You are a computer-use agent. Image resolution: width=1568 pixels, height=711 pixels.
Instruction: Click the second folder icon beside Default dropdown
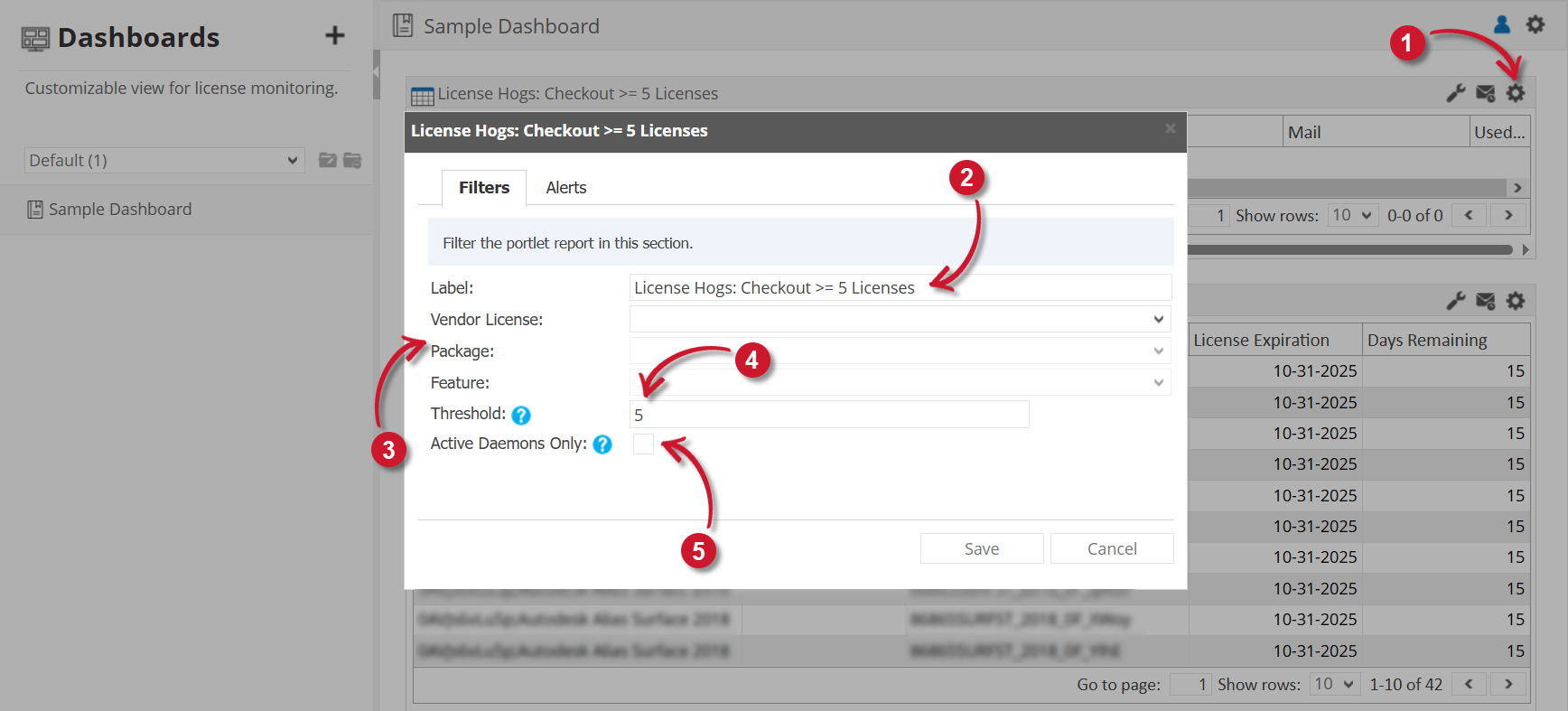[352, 160]
